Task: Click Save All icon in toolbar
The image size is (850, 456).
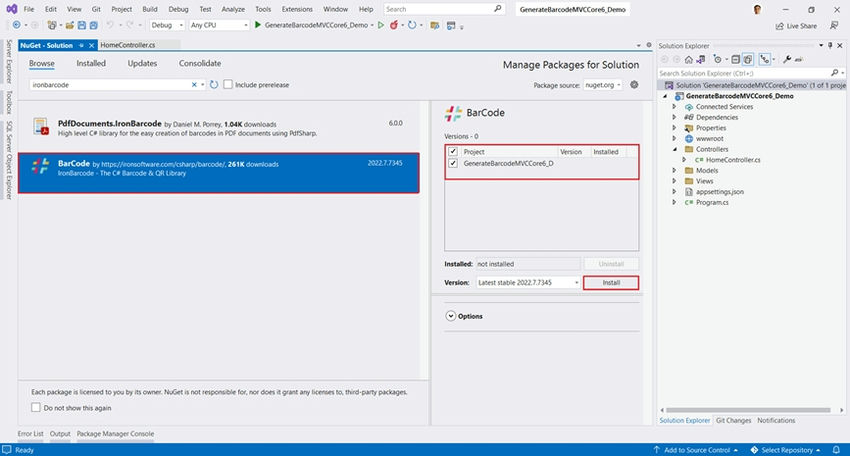Action: pyautogui.click(x=93, y=25)
